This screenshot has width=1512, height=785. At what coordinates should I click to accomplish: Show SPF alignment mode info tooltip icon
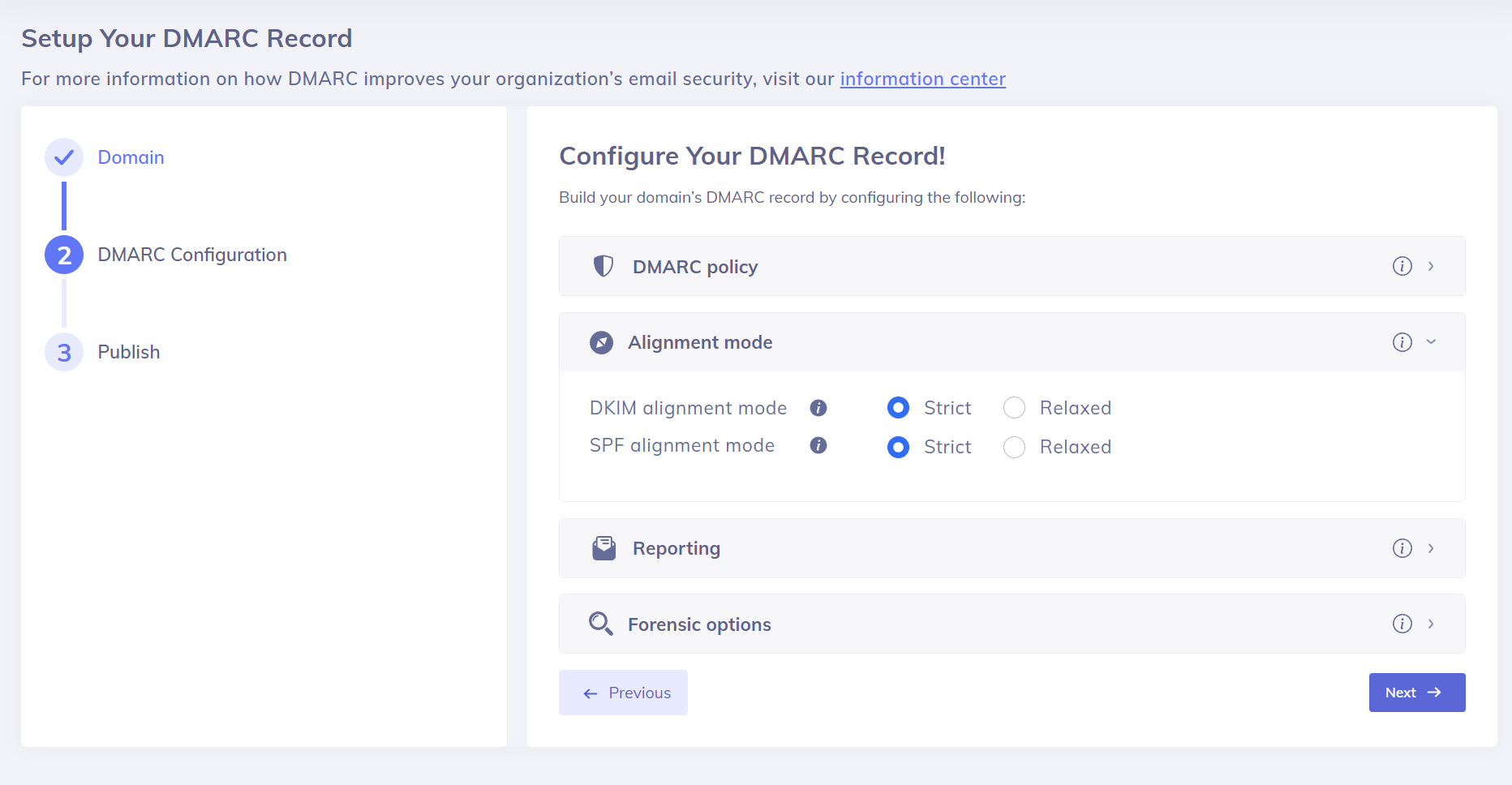pos(818,445)
